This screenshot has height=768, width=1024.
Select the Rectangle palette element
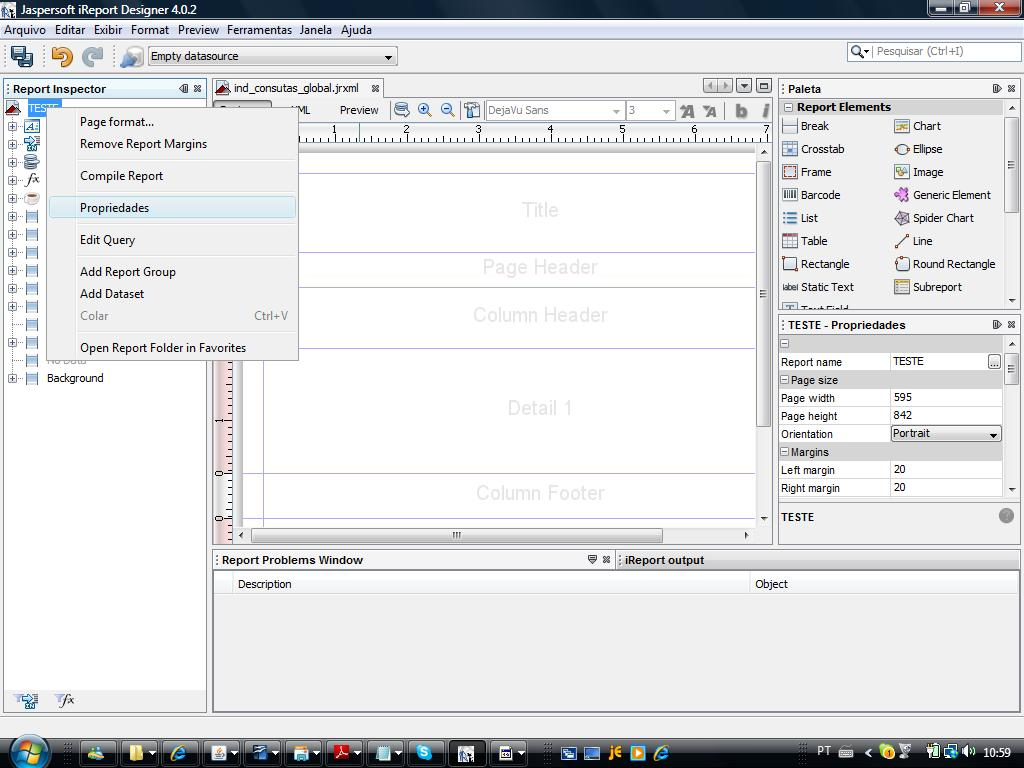tap(816, 264)
